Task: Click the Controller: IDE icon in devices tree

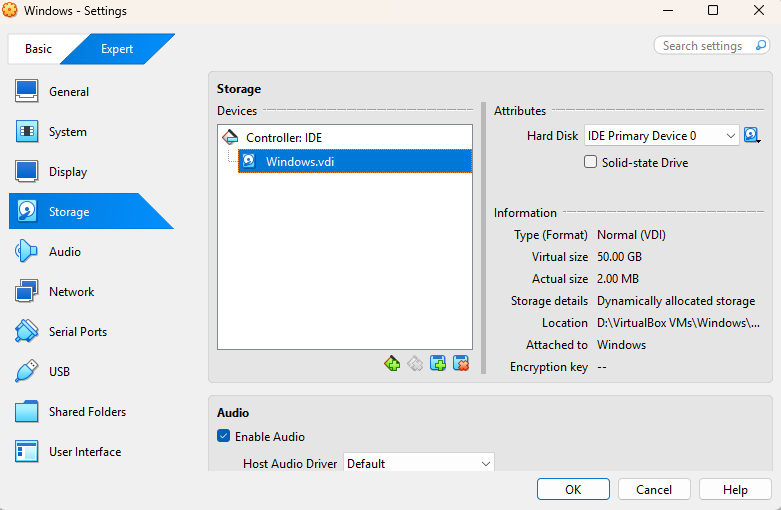Action: point(230,137)
